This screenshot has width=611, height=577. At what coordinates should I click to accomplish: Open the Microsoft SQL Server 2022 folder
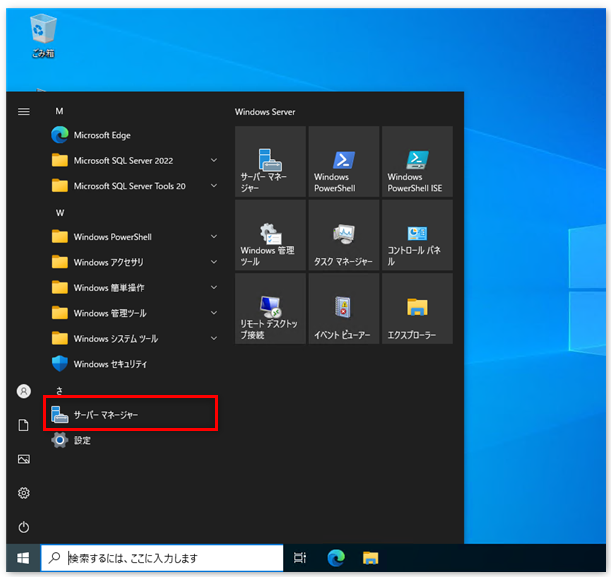tap(132, 161)
